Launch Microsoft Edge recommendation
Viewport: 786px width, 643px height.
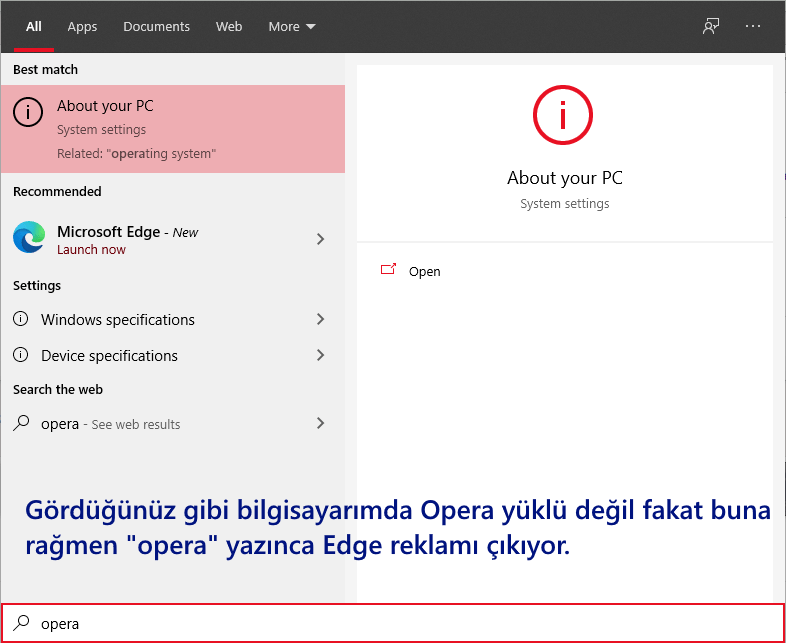coord(173,240)
